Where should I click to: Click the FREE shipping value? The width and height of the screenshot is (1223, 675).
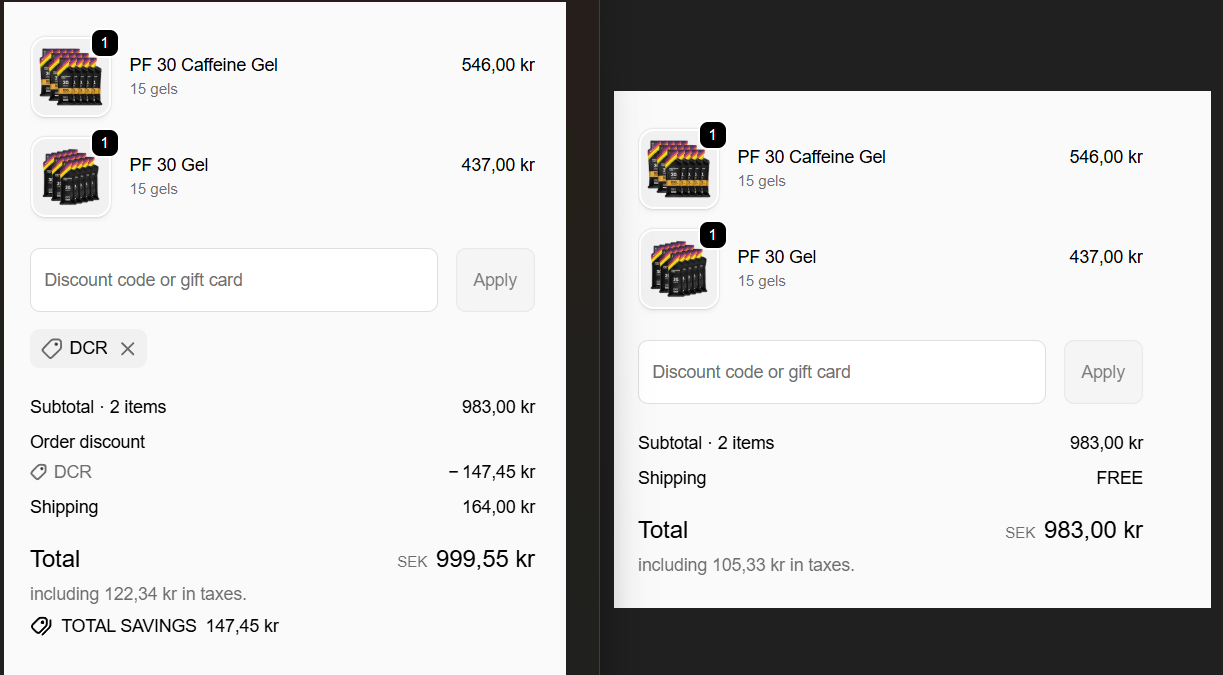tap(1119, 478)
